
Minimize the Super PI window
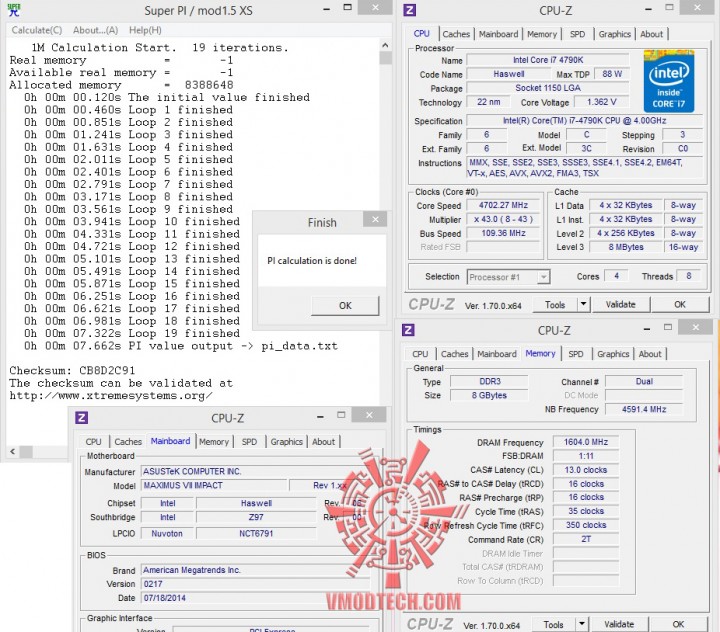tap(326, 9)
